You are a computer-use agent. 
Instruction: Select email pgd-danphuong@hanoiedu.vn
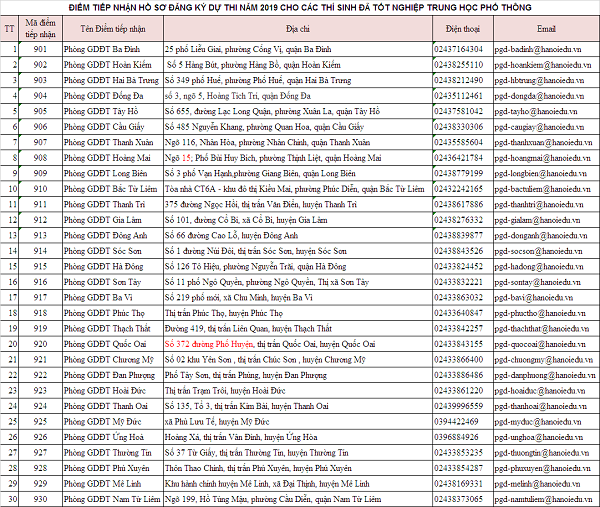coord(545,375)
